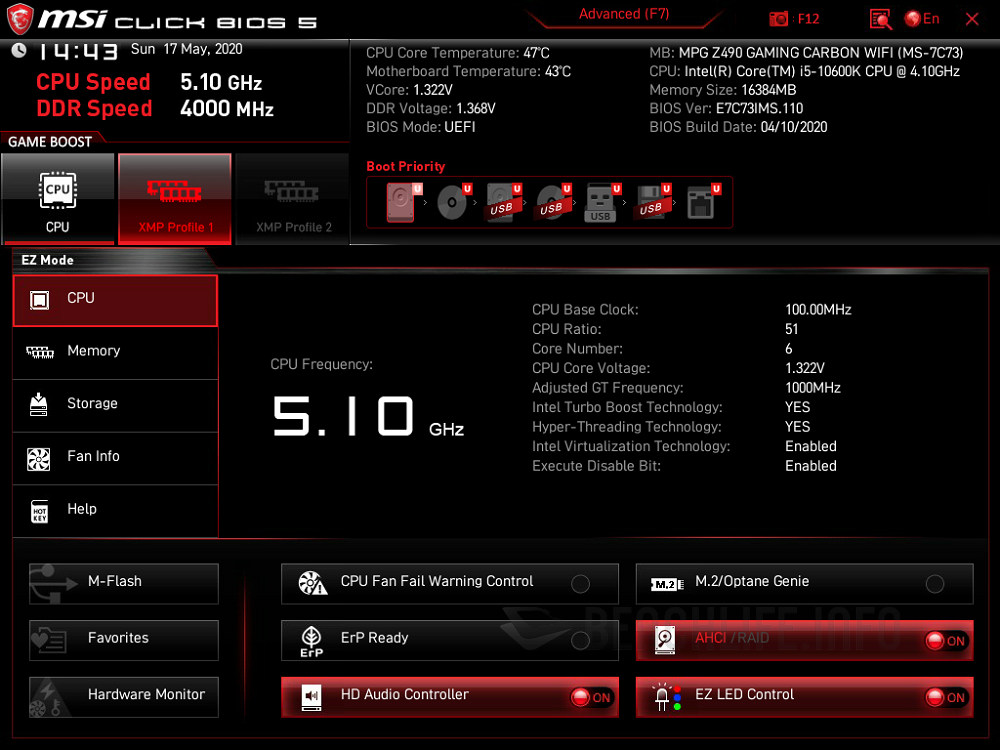
Task: Select the Memory sidebar icon
Action: (114, 352)
